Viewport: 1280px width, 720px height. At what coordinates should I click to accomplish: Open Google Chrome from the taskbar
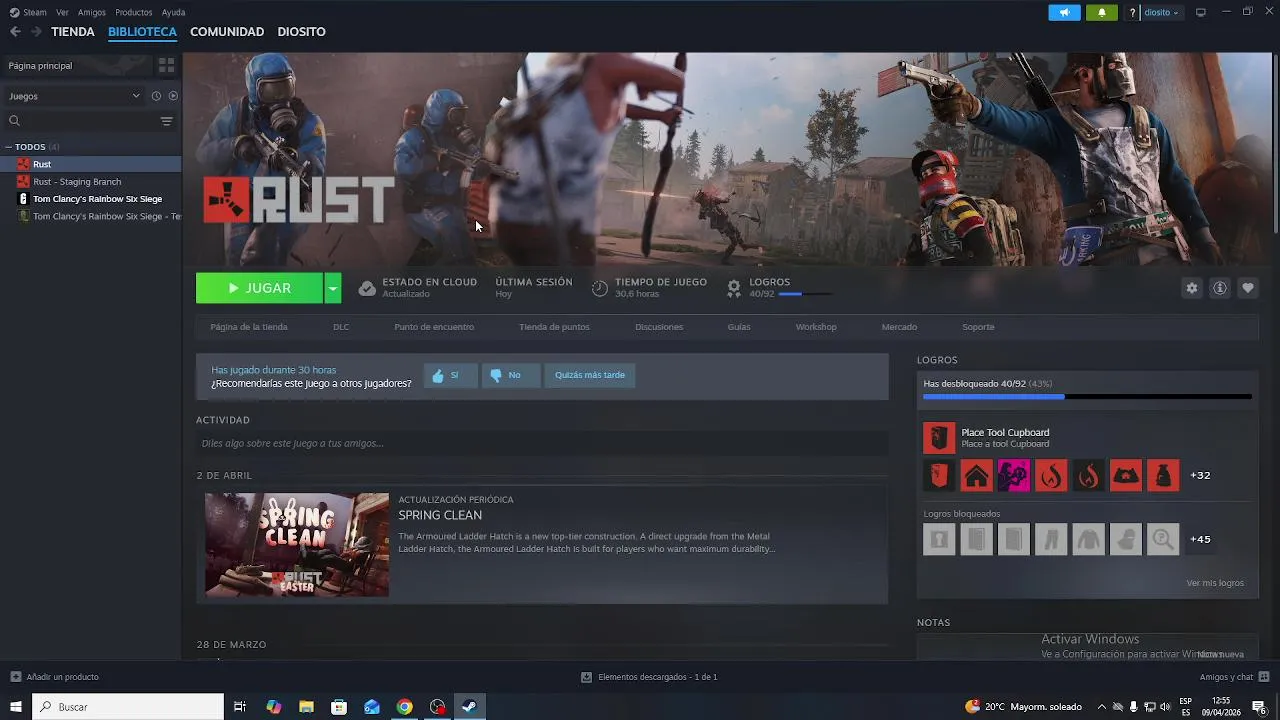pos(404,707)
